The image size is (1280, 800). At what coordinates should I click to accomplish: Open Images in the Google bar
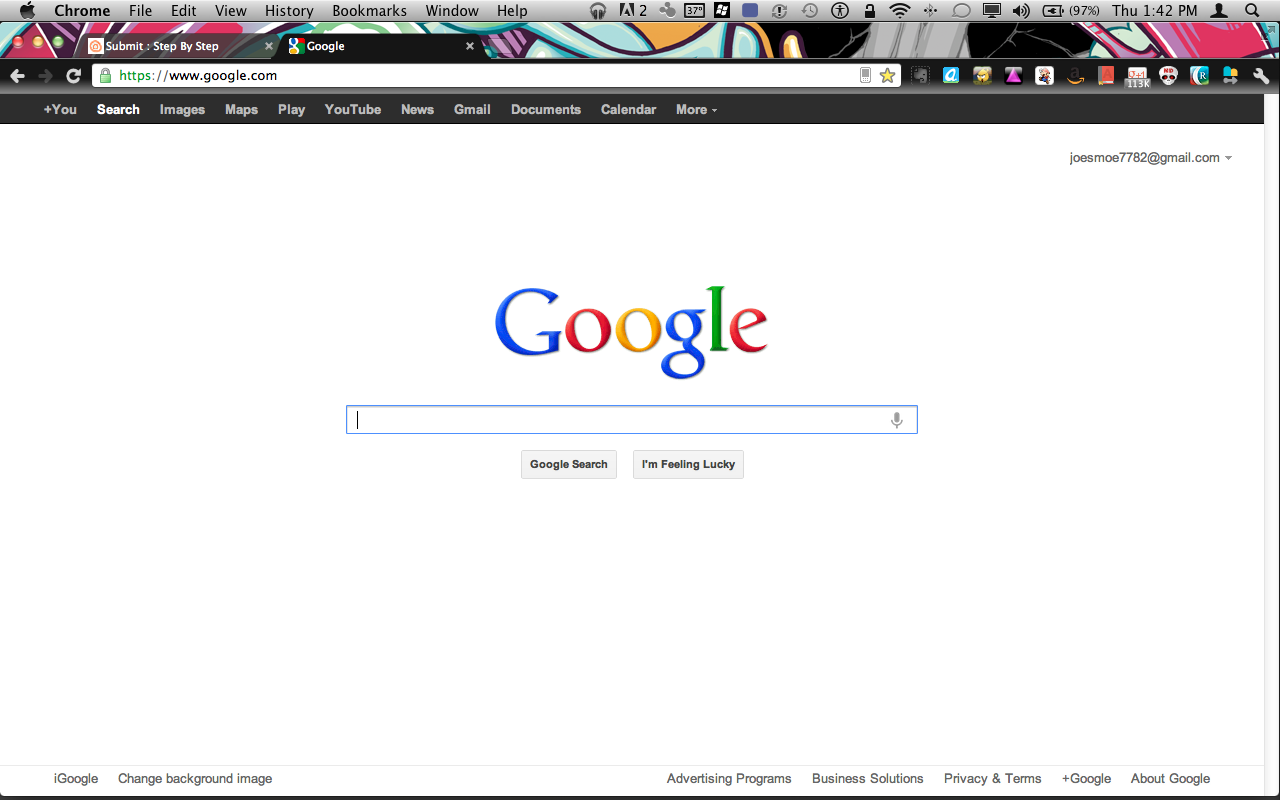click(x=182, y=110)
